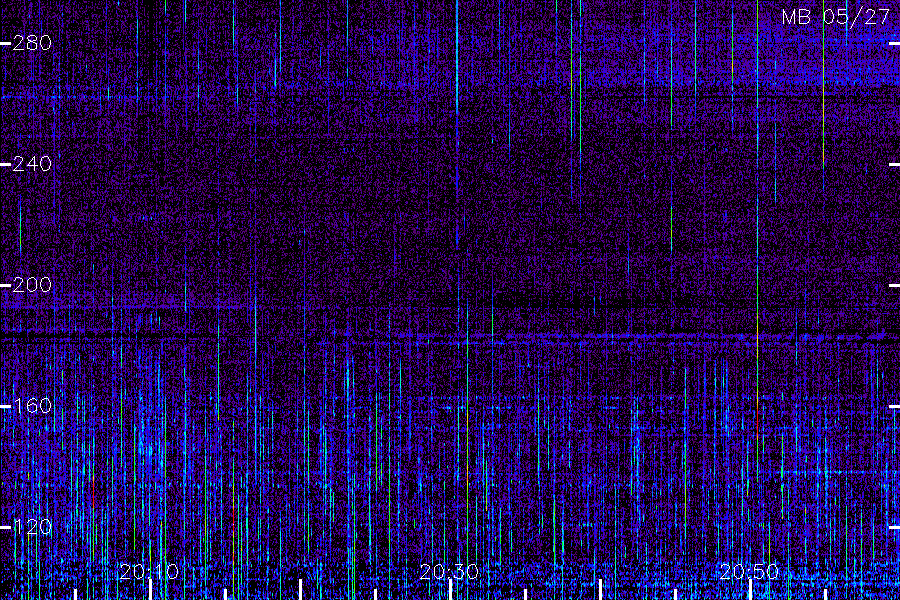Screen dimensions: 900x600
Task: Click the 20:30 time label
Action: pyautogui.click(x=449, y=572)
